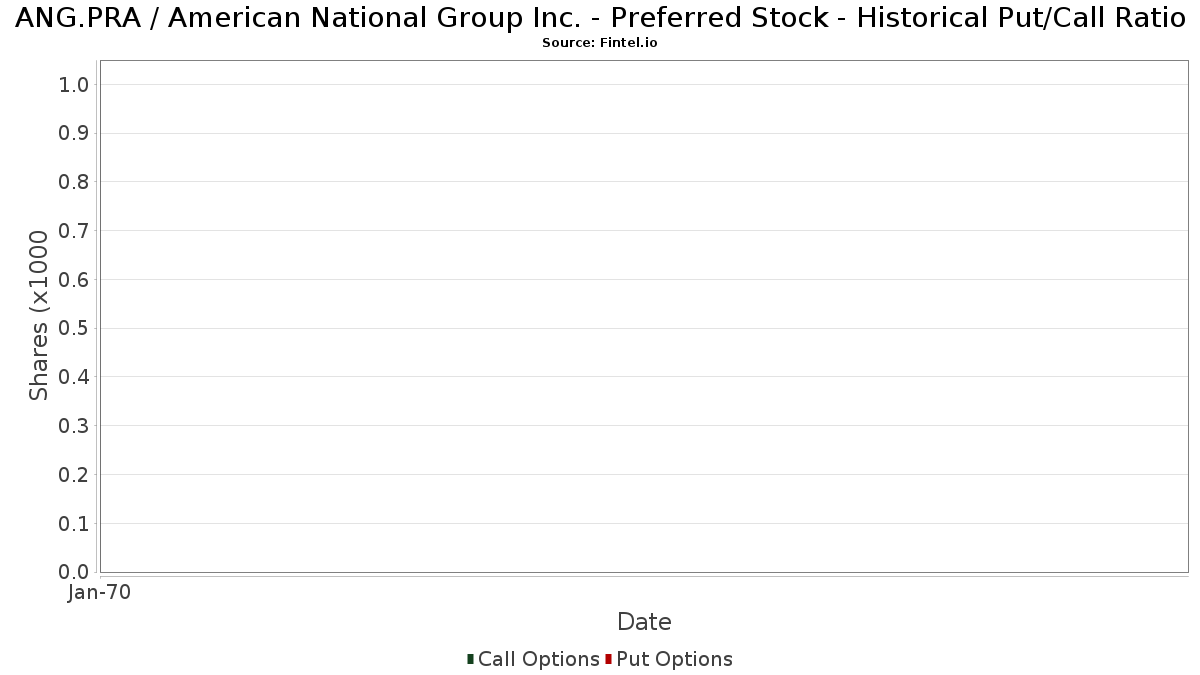This screenshot has width=1200, height=675.
Task: Click the 0.8 y-axis tick label
Action: (x=74, y=182)
